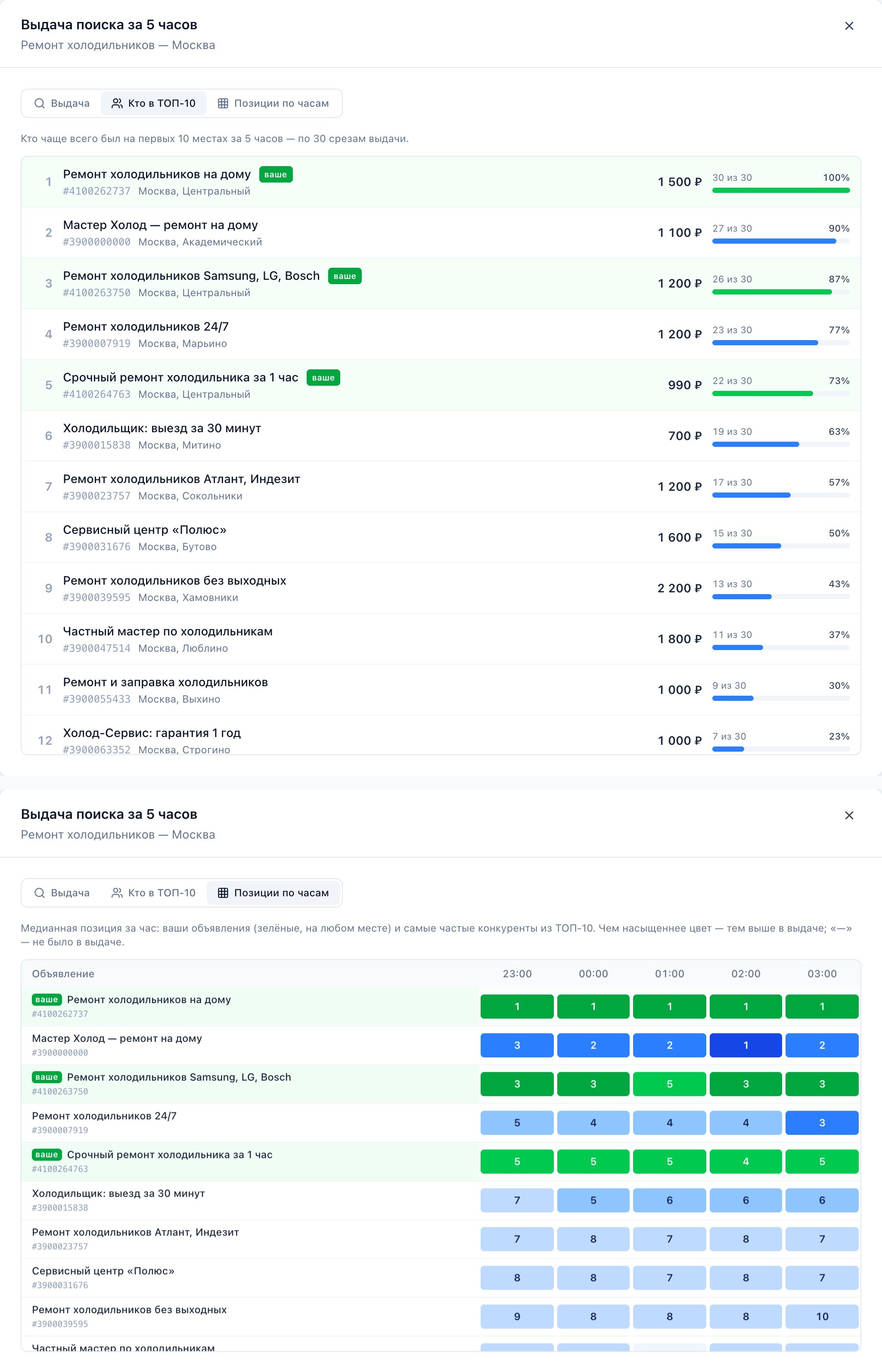This screenshot has height=1372, width=882.
Task: Click green cell 4 for Срочный ремонт at 02:00
Action: (x=745, y=1161)
